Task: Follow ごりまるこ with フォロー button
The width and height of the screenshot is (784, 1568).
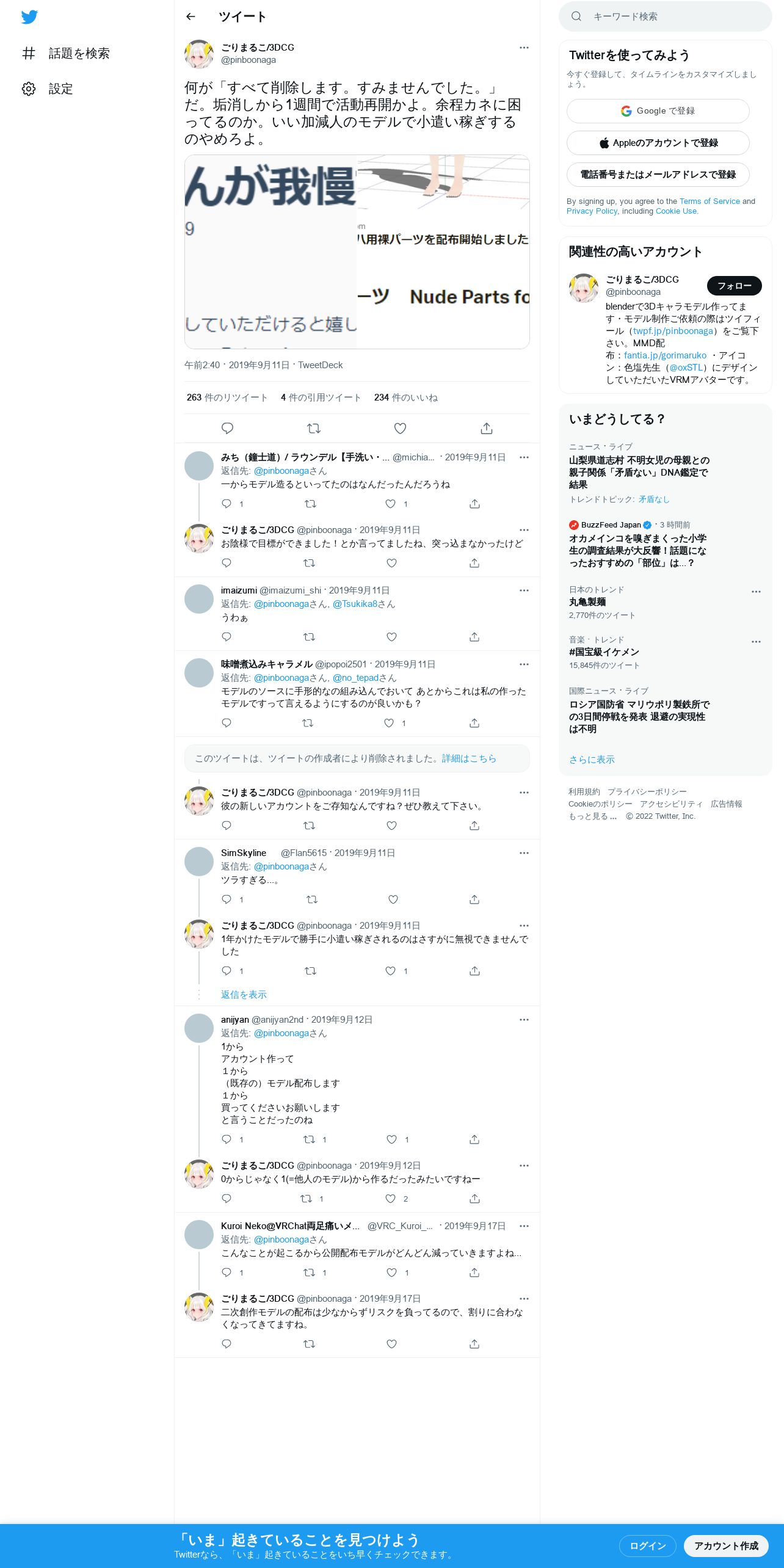Action: pyautogui.click(x=735, y=286)
